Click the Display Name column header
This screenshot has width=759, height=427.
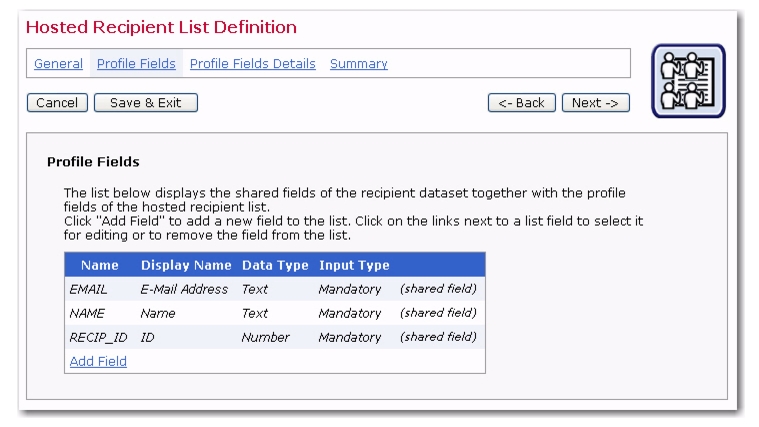[x=186, y=265]
